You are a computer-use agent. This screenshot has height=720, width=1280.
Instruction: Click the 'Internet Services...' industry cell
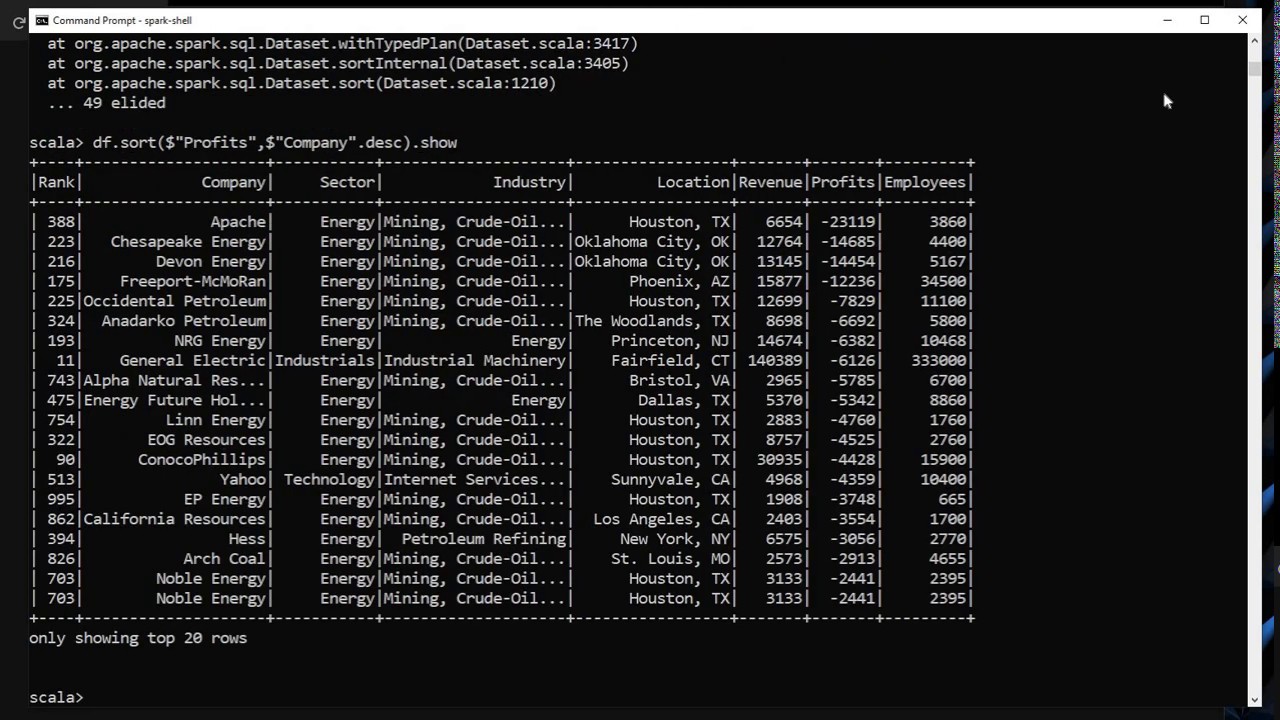coord(475,480)
